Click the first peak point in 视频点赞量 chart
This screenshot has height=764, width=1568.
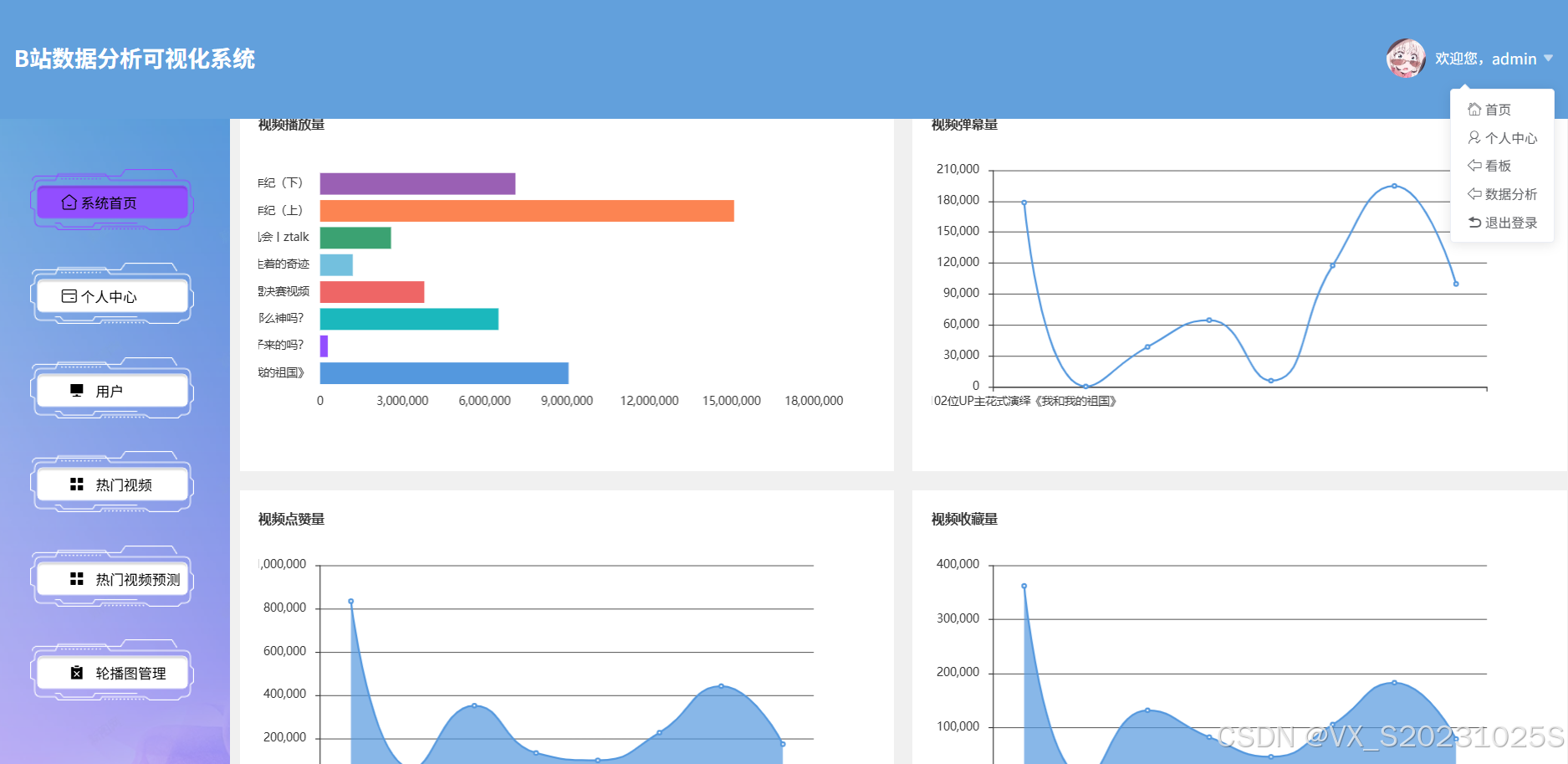[x=350, y=601]
